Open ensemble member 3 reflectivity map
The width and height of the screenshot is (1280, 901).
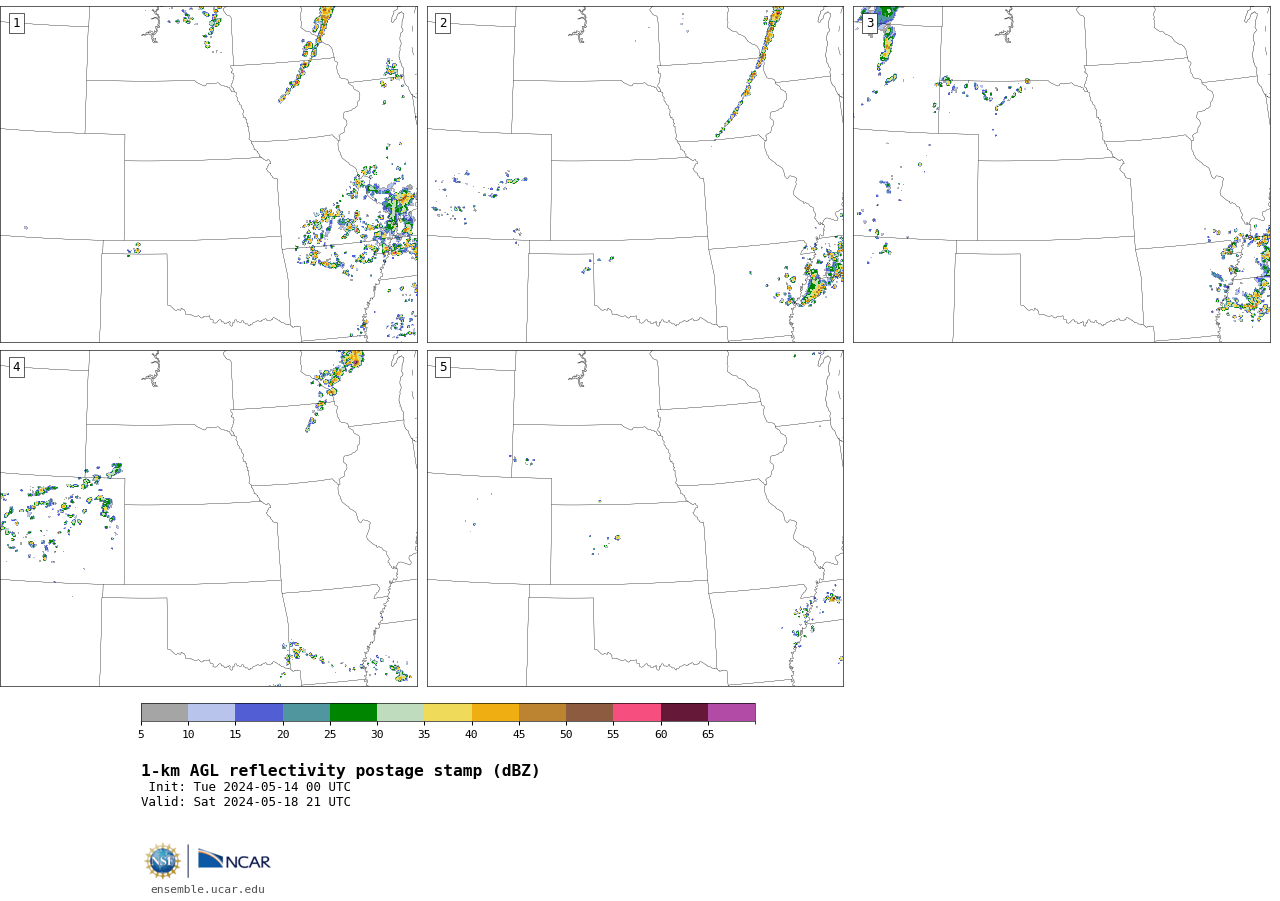1061,174
